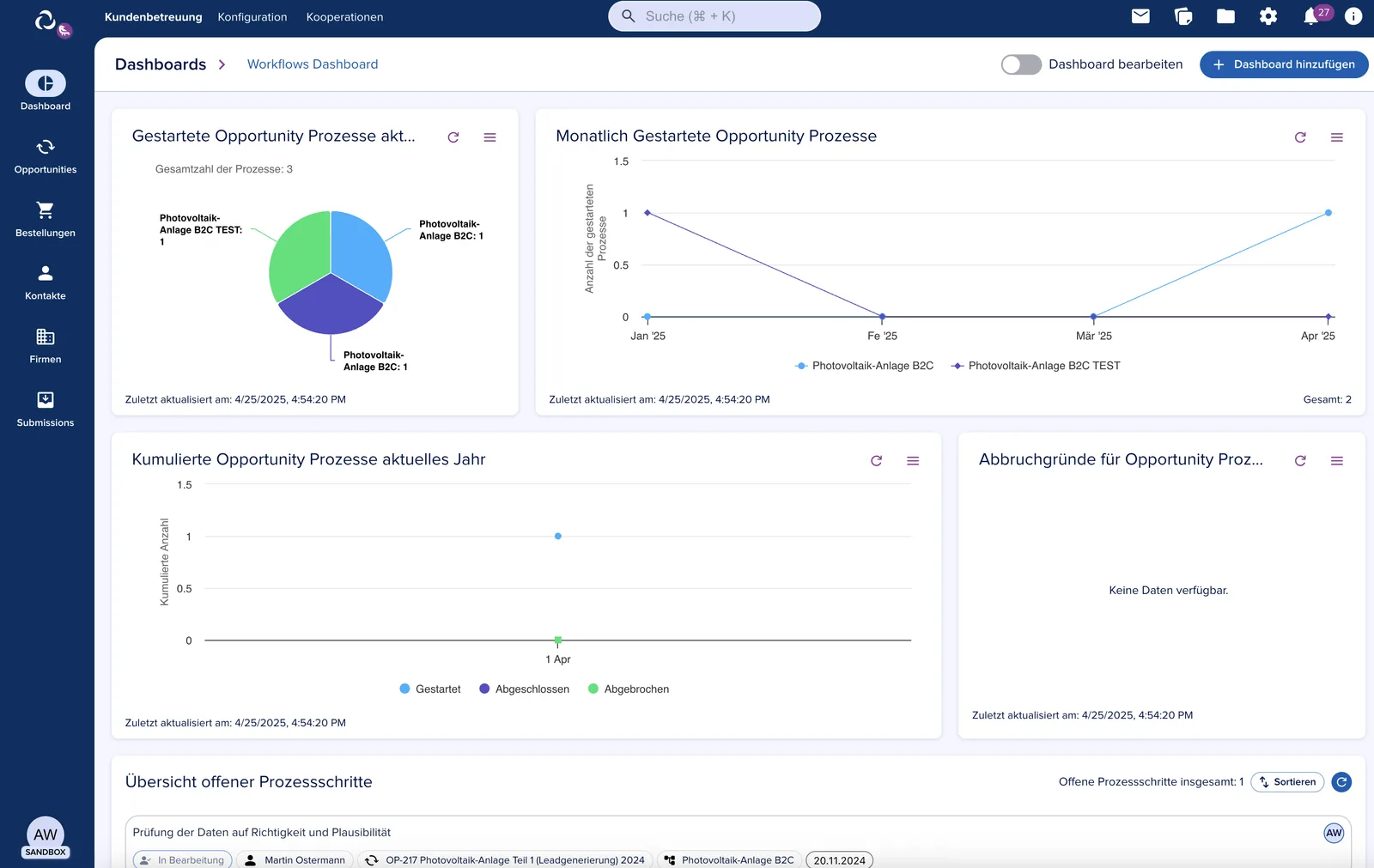Refresh the Monatlich Gestartete Opportunity Prozesse chart

(x=1300, y=137)
